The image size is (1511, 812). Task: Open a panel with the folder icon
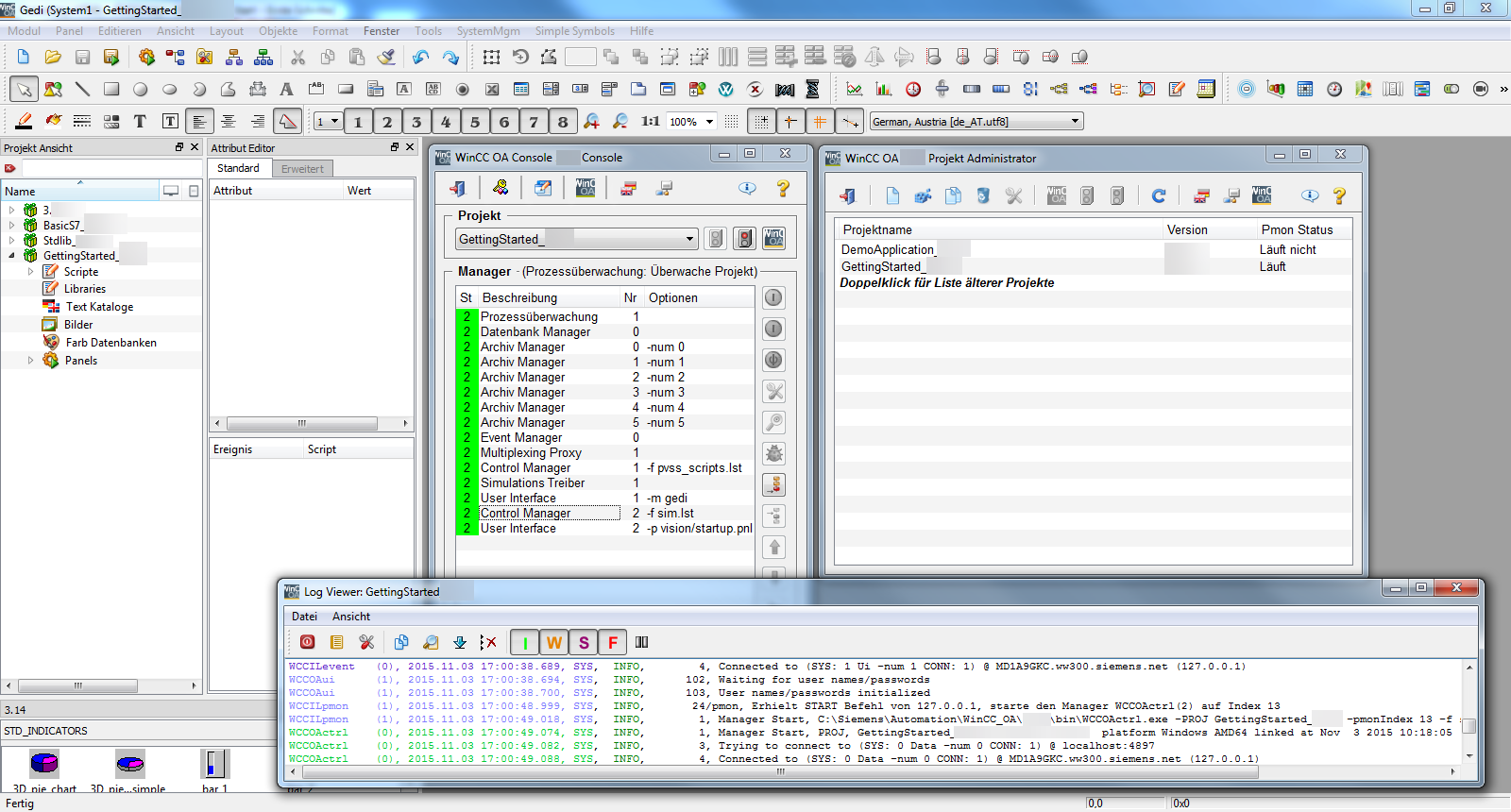coord(53,58)
